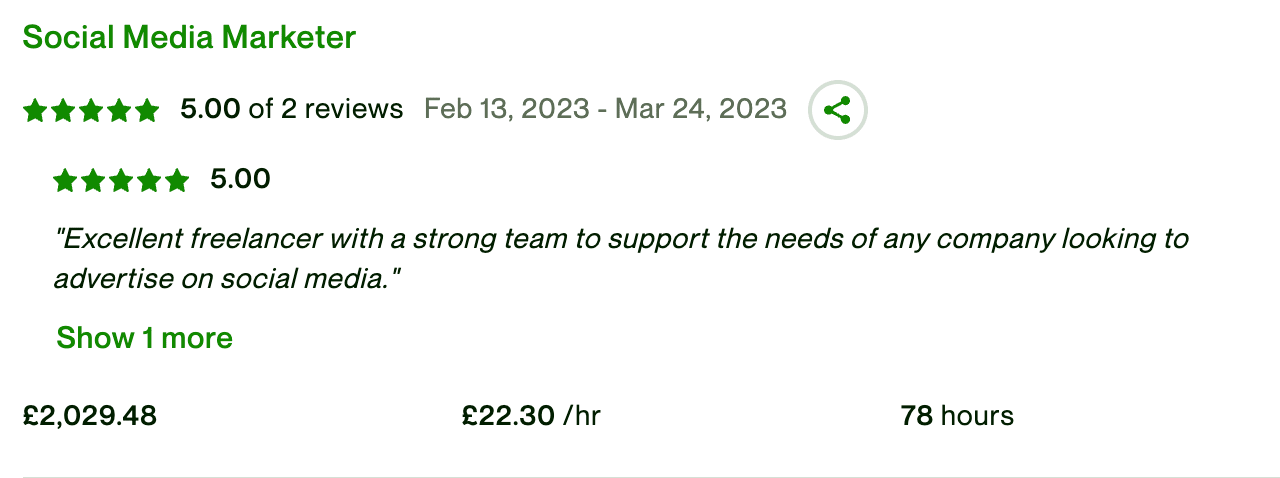Click first star of the individual review rating
Screen dimensions: 1280x478
65,181
